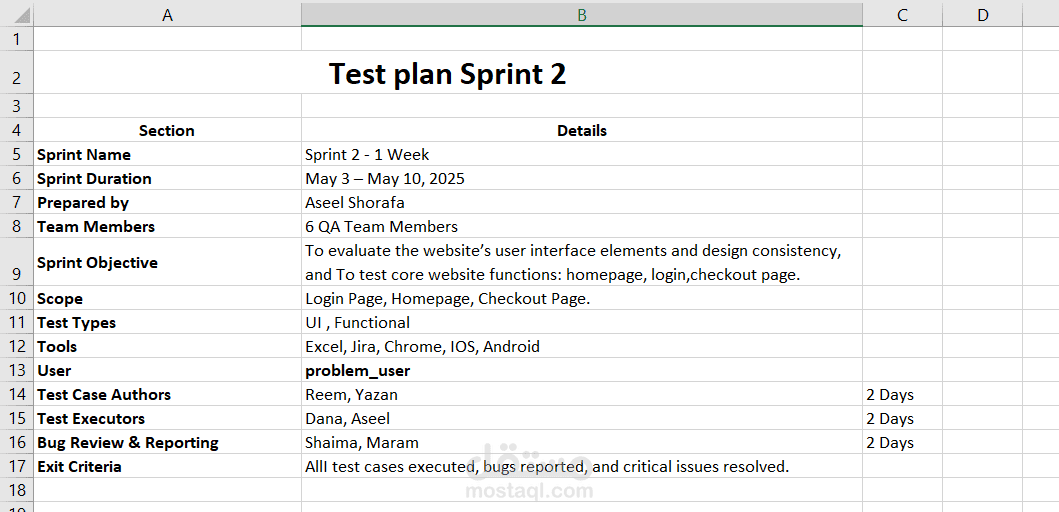The image size is (1059, 512).
Task: Select column D header
Action: pyautogui.click(x=983, y=15)
